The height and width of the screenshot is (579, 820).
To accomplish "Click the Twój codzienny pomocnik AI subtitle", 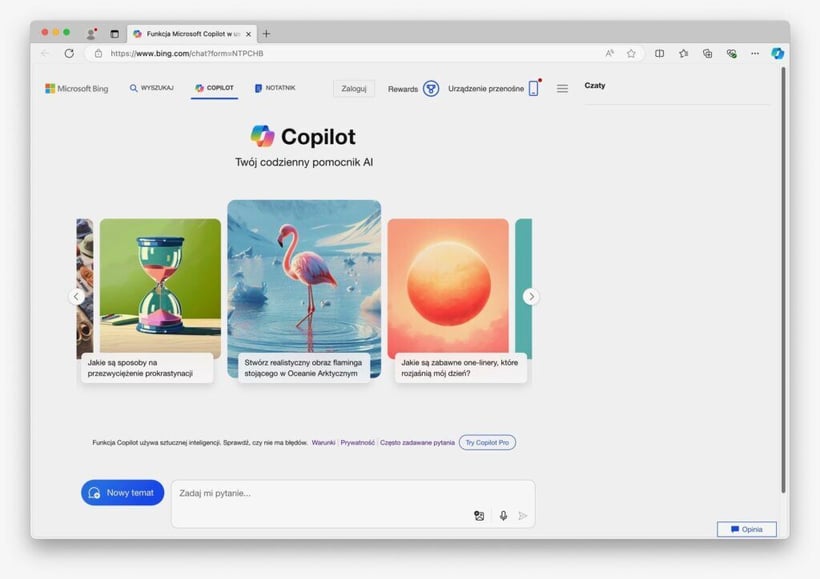I will coord(304,162).
